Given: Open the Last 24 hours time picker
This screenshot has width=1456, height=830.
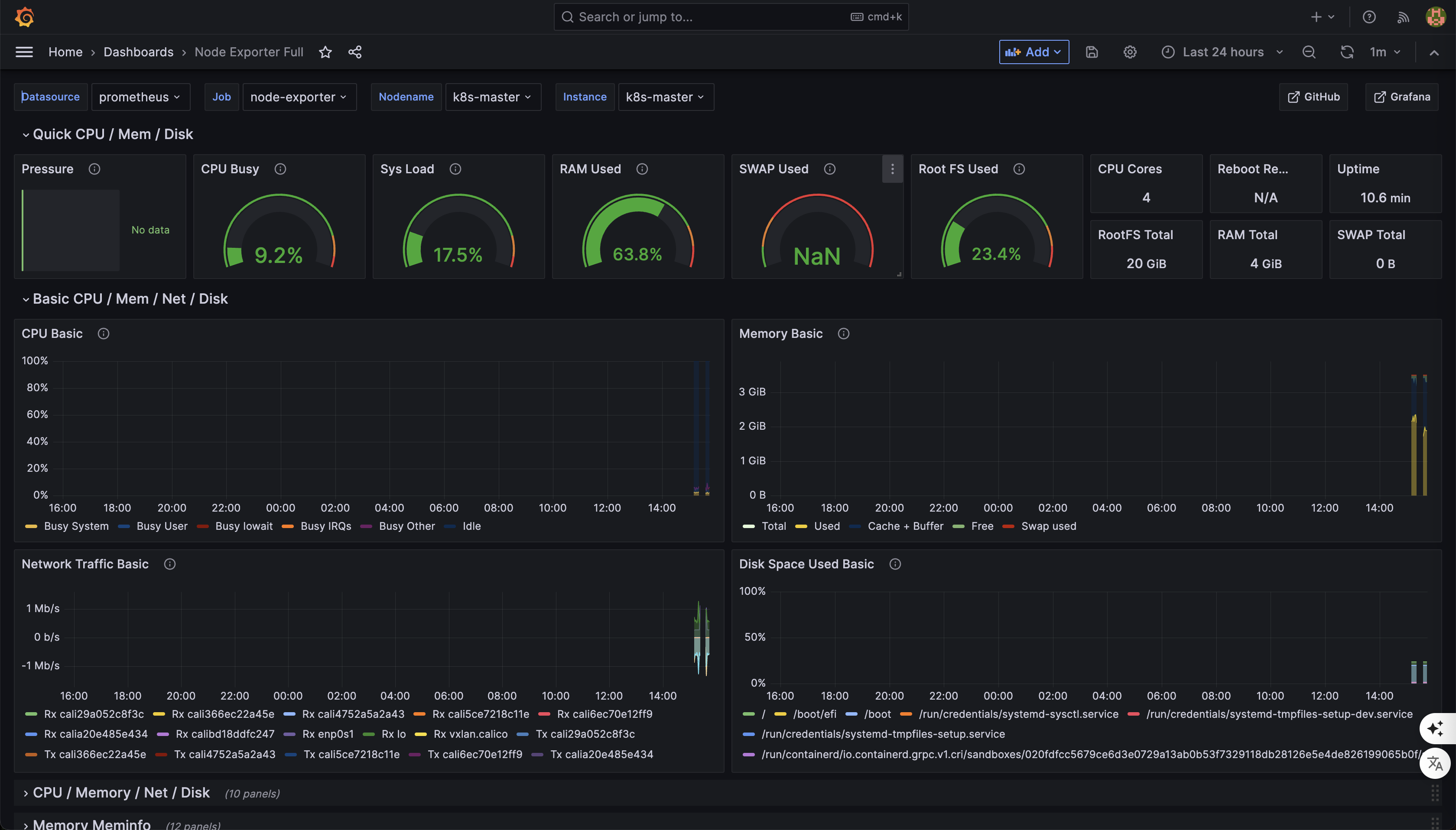Looking at the screenshot, I should [1223, 52].
